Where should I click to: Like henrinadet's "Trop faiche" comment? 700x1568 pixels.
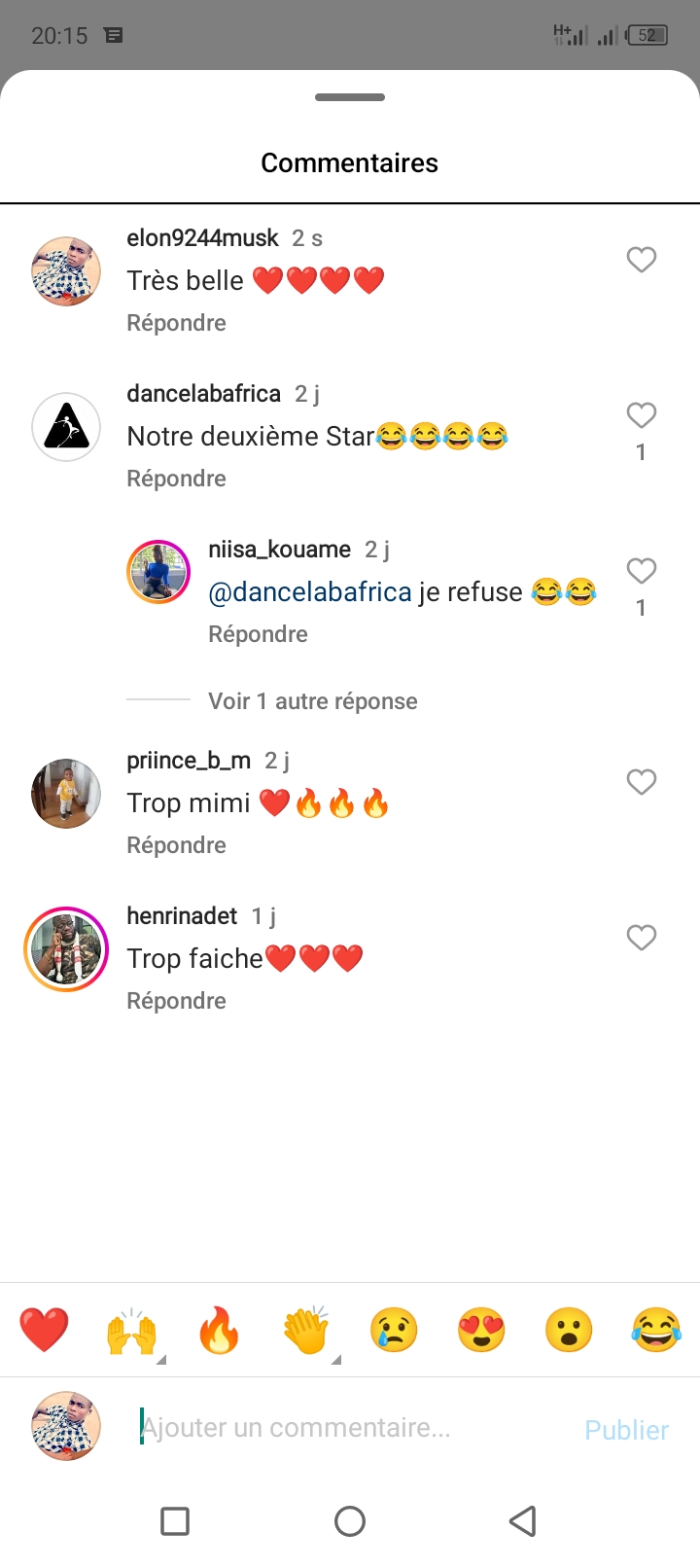pyautogui.click(x=641, y=938)
